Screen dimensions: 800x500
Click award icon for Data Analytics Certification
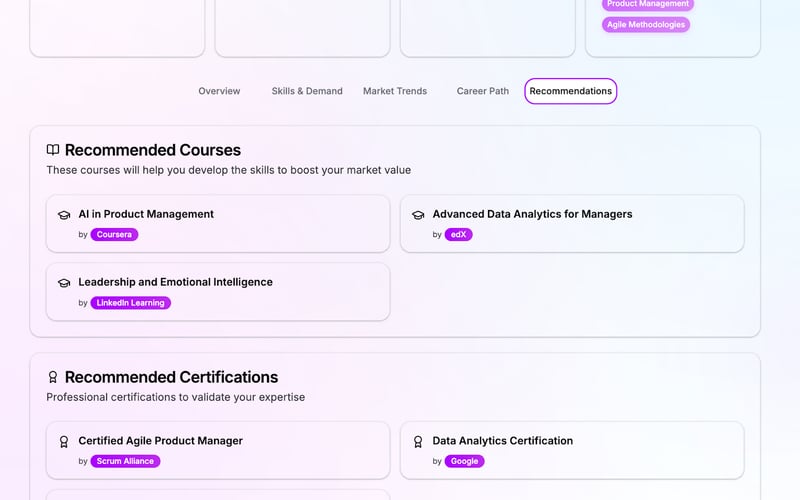click(x=418, y=441)
